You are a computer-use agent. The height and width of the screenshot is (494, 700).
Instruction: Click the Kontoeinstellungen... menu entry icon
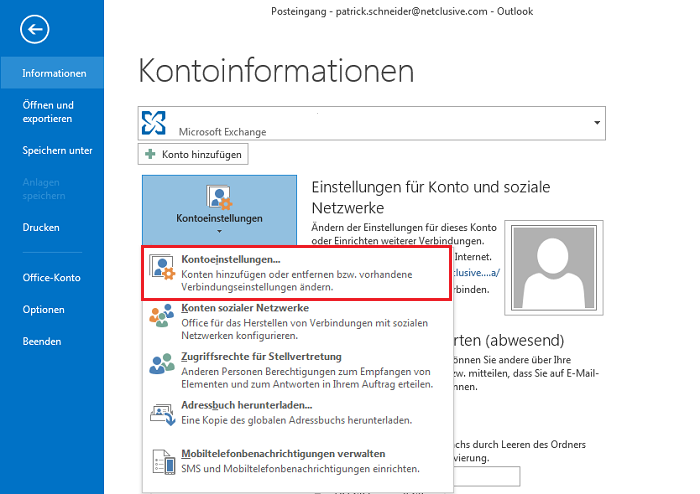point(162,267)
